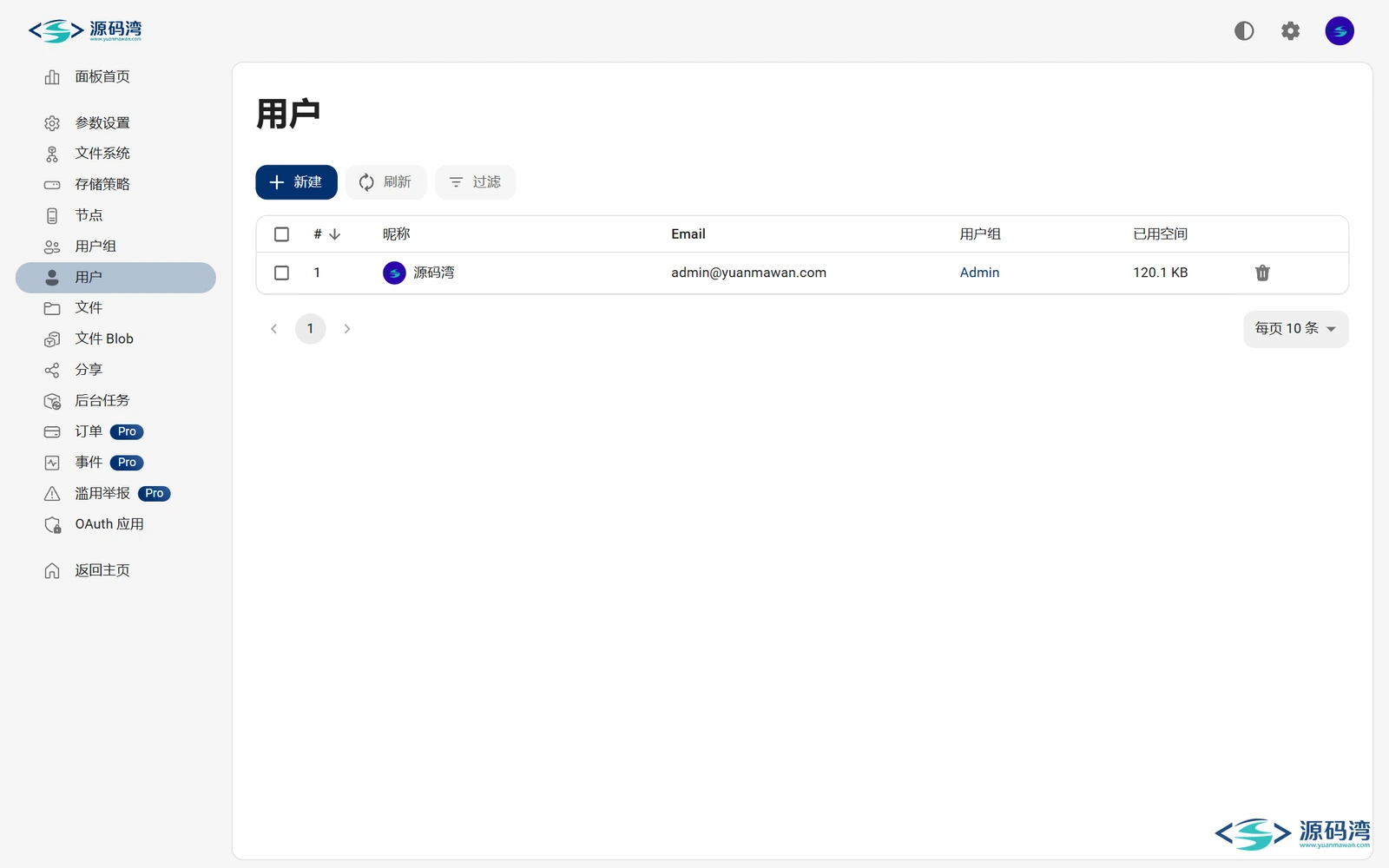Click the 事件 activity icon
This screenshot has width=1389, height=868.
(52, 463)
